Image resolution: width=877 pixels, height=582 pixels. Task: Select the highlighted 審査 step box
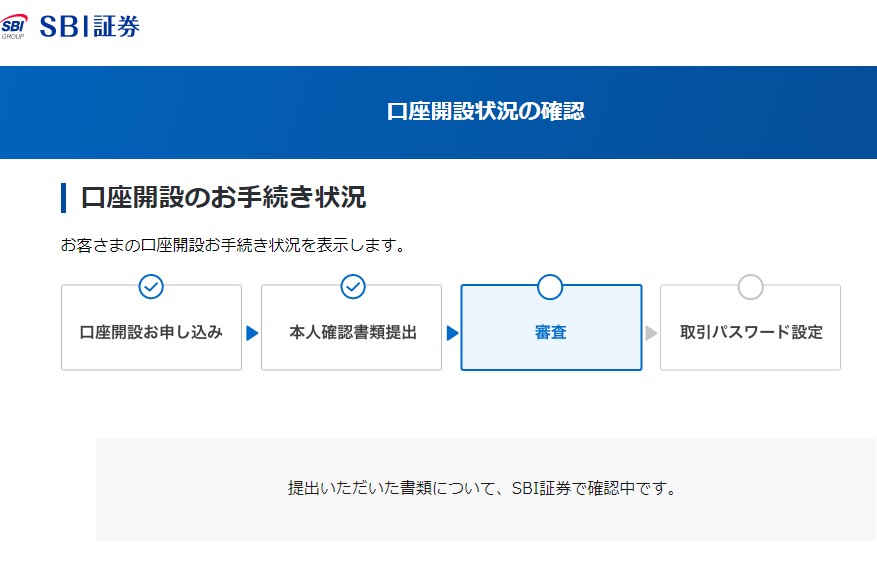click(551, 328)
